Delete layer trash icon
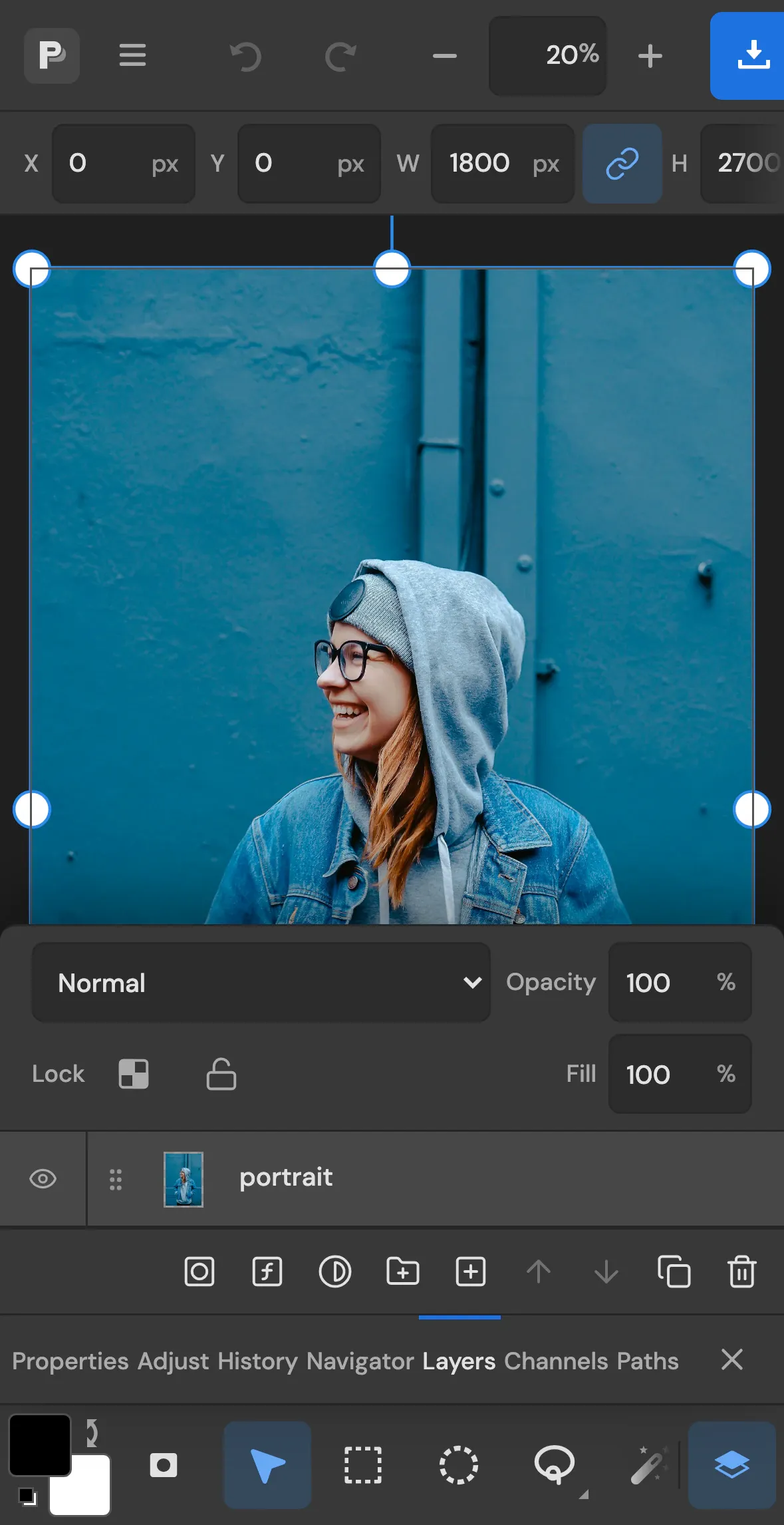This screenshot has width=784, height=1525. click(742, 1271)
